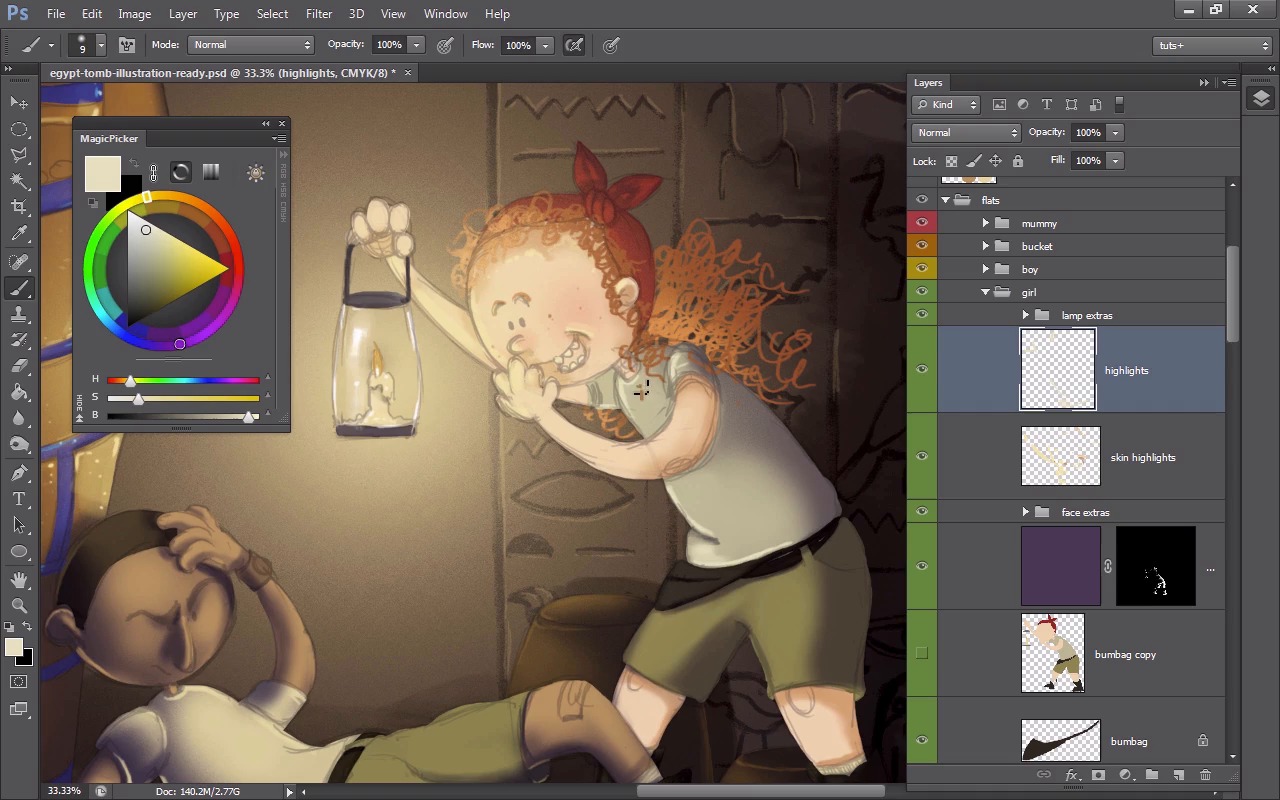Select the Crop tool
The height and width of the screenshot is (800, 1280).
click(19, 207)
